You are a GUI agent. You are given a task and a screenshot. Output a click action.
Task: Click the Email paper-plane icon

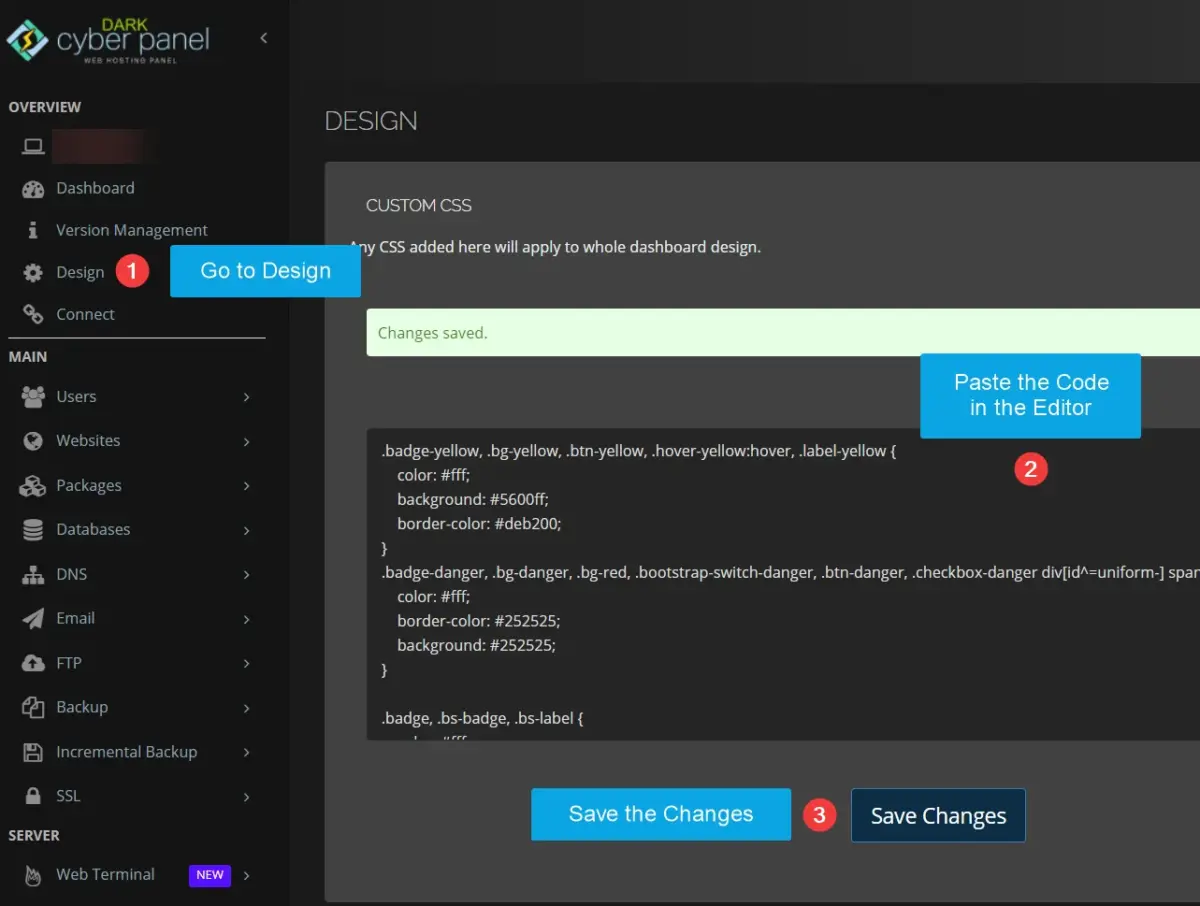coord(33,618)
